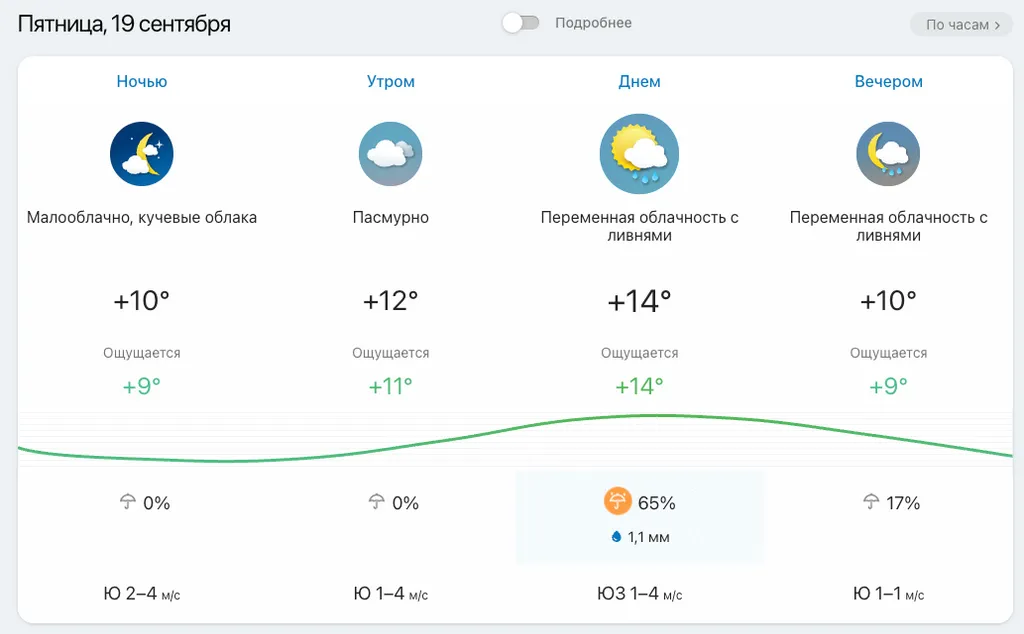This screenshot has height=634, width=1024.
Task: Click the night umbrella icon beside 0%
Action: pos(127,503)
